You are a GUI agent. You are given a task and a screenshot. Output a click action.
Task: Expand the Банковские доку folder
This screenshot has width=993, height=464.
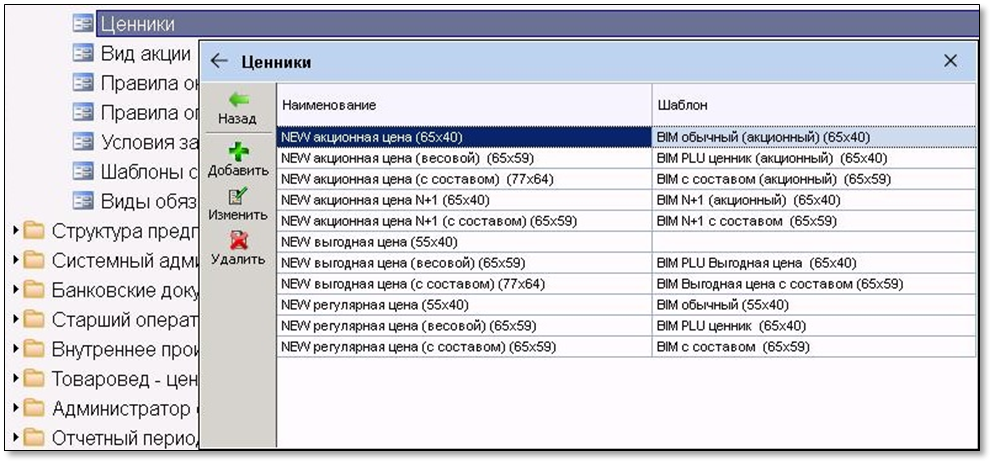pyautogui.click(x=16, y=290)
